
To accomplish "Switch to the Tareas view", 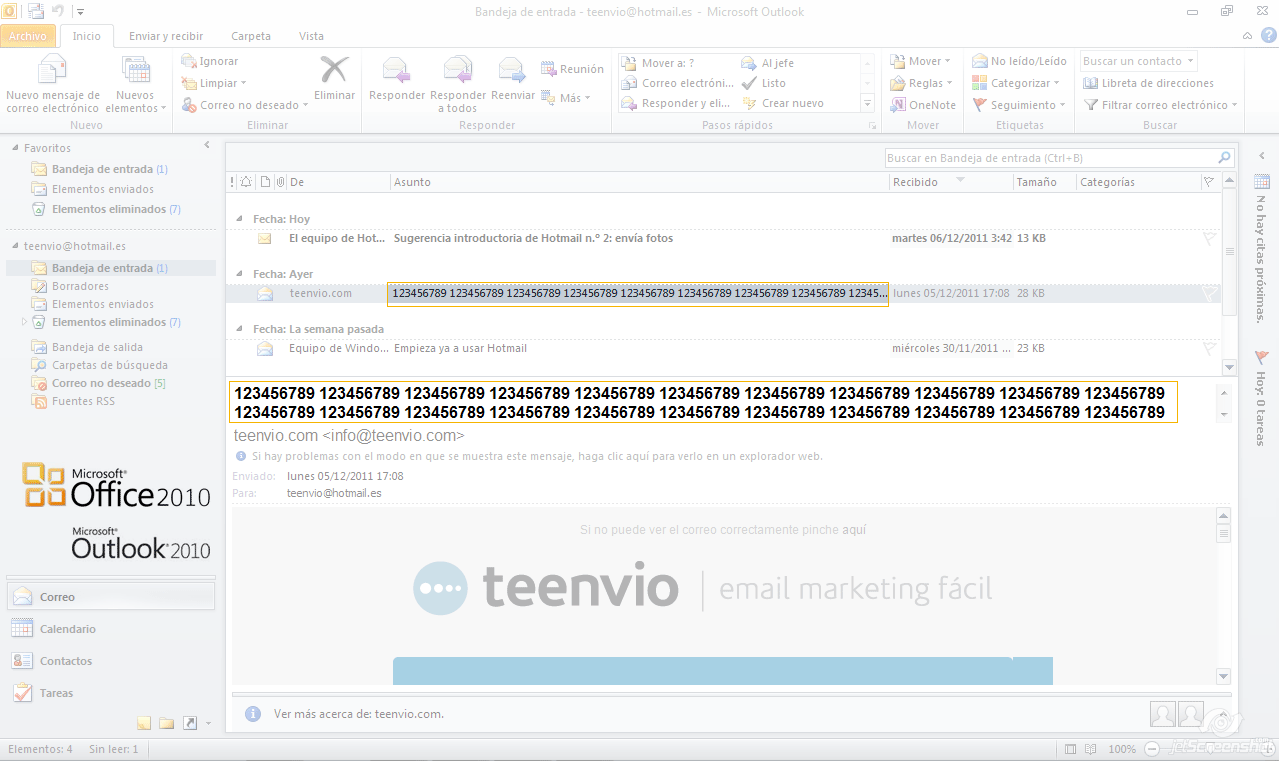I will [x=110, y=693].
